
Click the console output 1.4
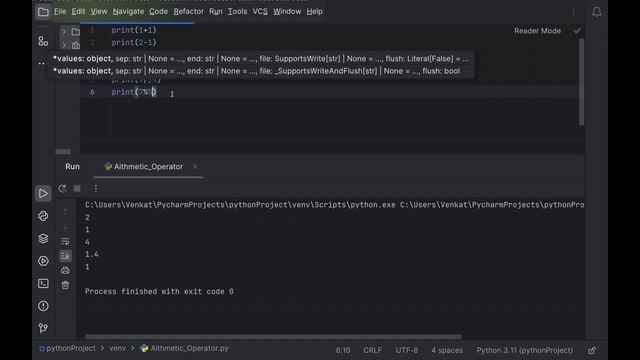(x=92, y=255)
